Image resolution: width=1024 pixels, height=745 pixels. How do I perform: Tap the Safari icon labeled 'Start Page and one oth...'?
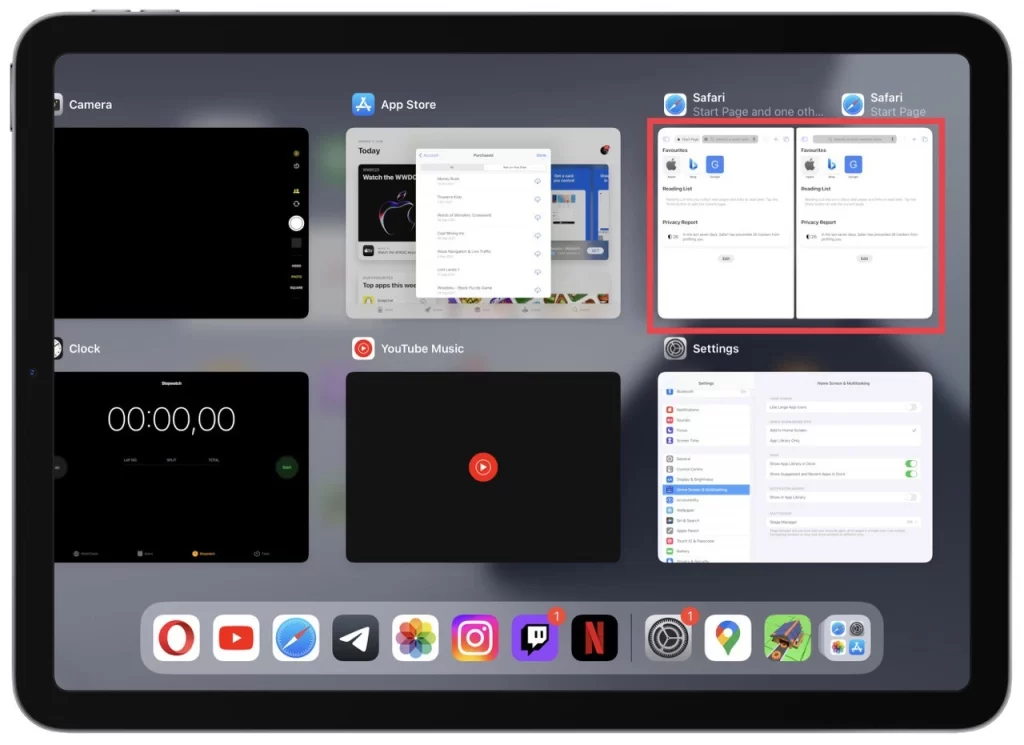pos(675,104)
